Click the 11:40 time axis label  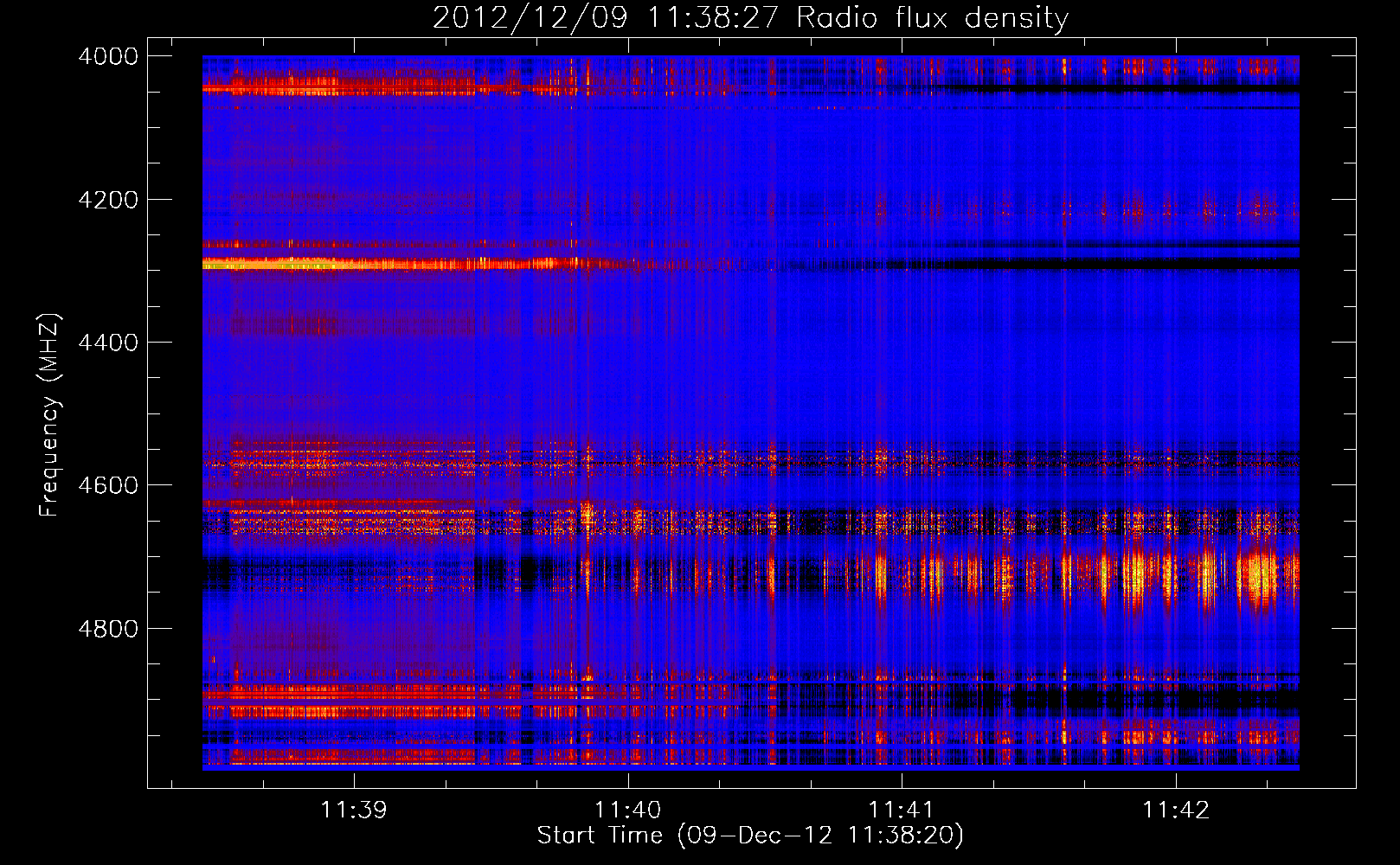tap(627, 811)
